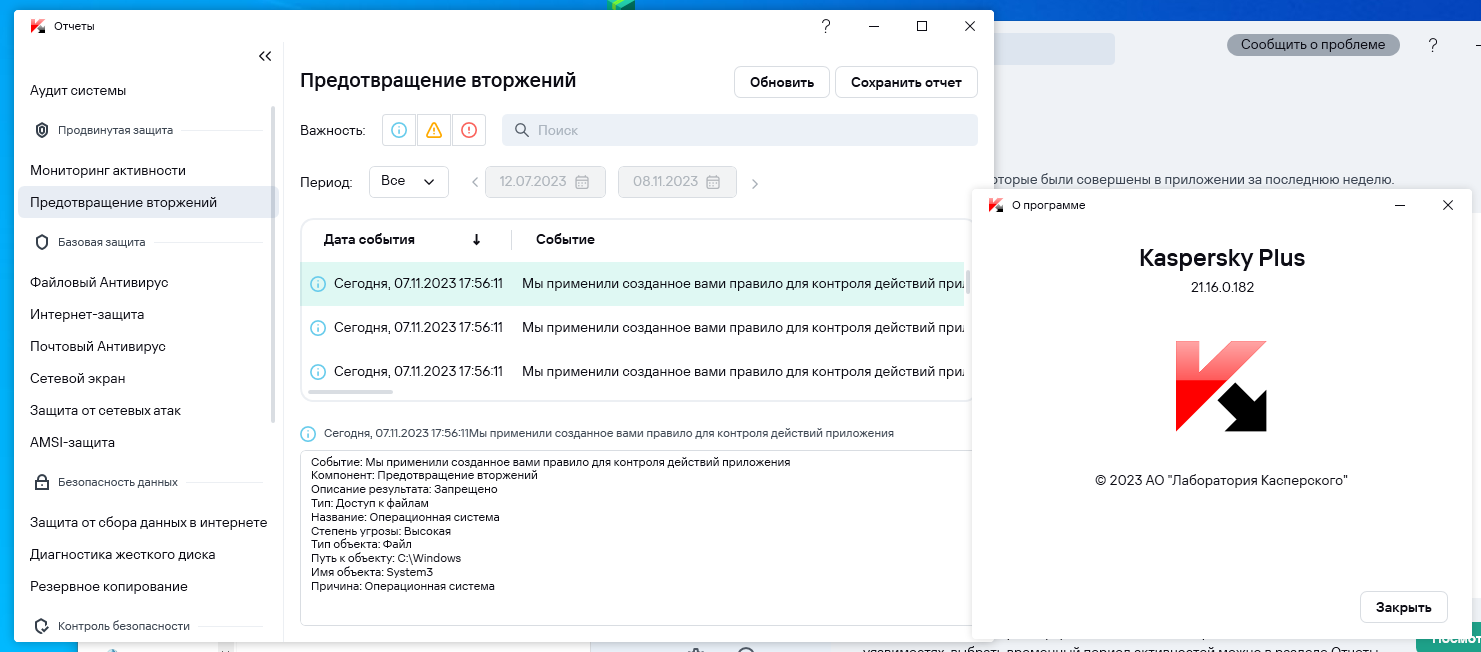Click Сообщить о проблеме in the main window
1481x652 pixels.
[x=1313, y=45]
